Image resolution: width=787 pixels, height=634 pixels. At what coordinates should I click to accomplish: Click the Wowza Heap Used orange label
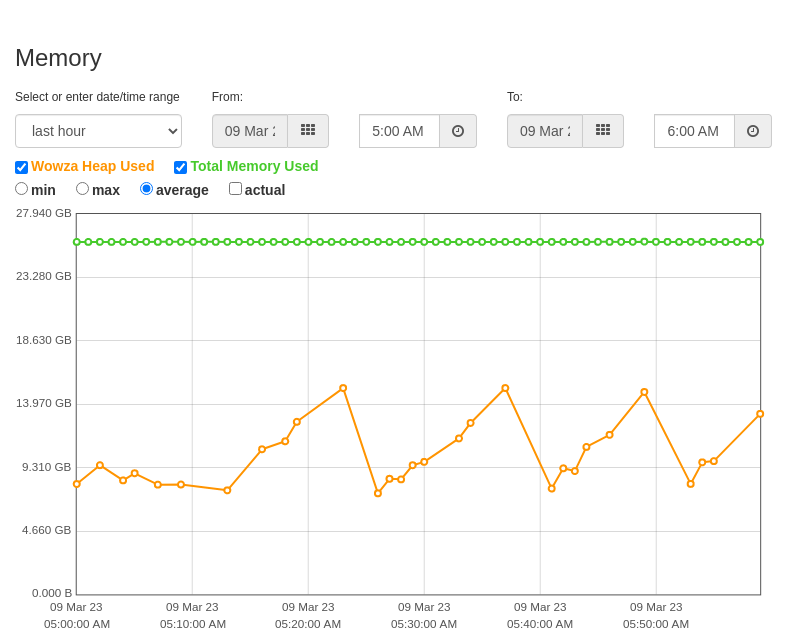pyautogui.click(x=93, y=166)
